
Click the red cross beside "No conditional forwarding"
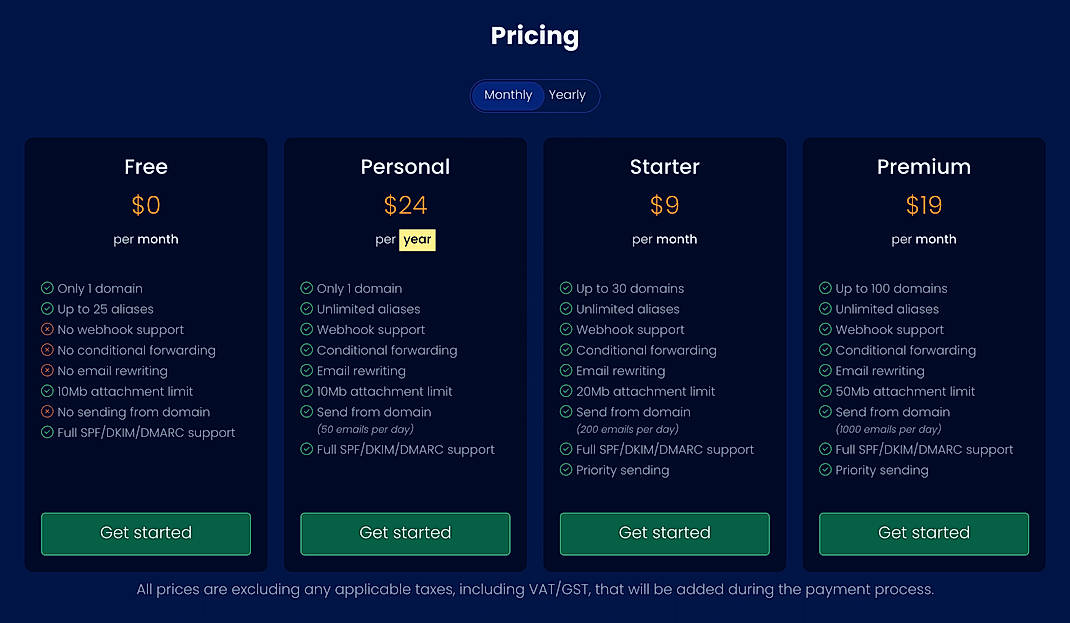tap(46, 350)
